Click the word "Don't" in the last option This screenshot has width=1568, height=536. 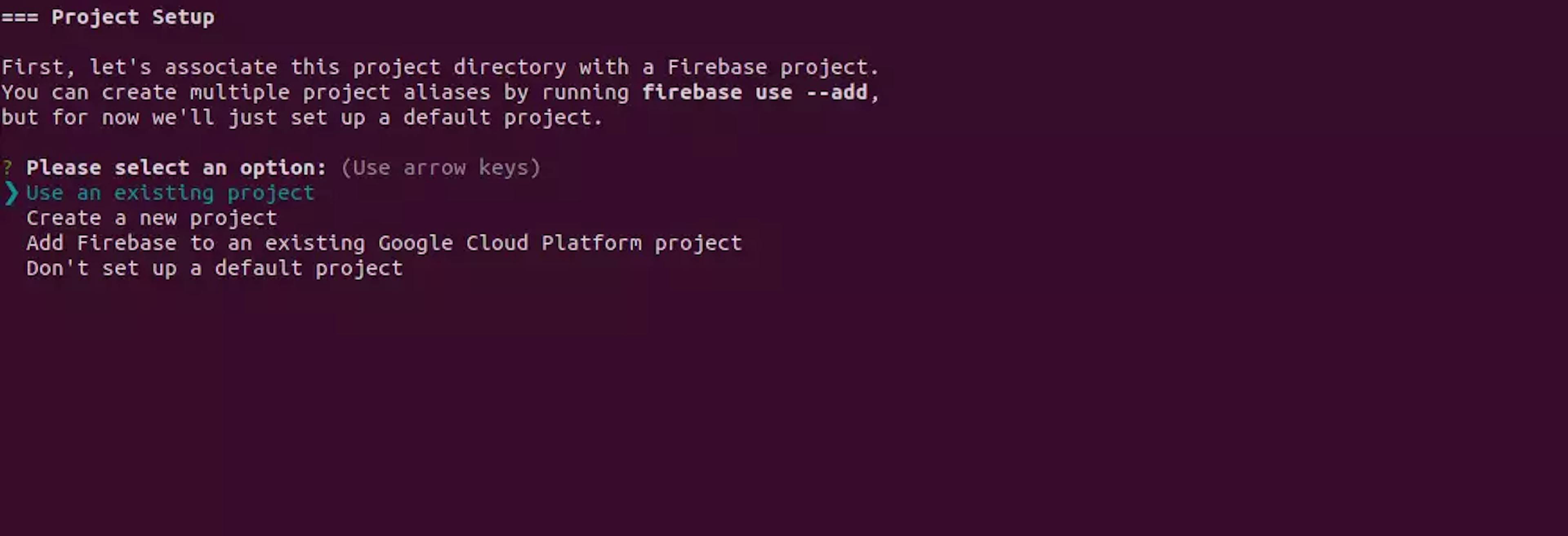(x=57, y=268)
